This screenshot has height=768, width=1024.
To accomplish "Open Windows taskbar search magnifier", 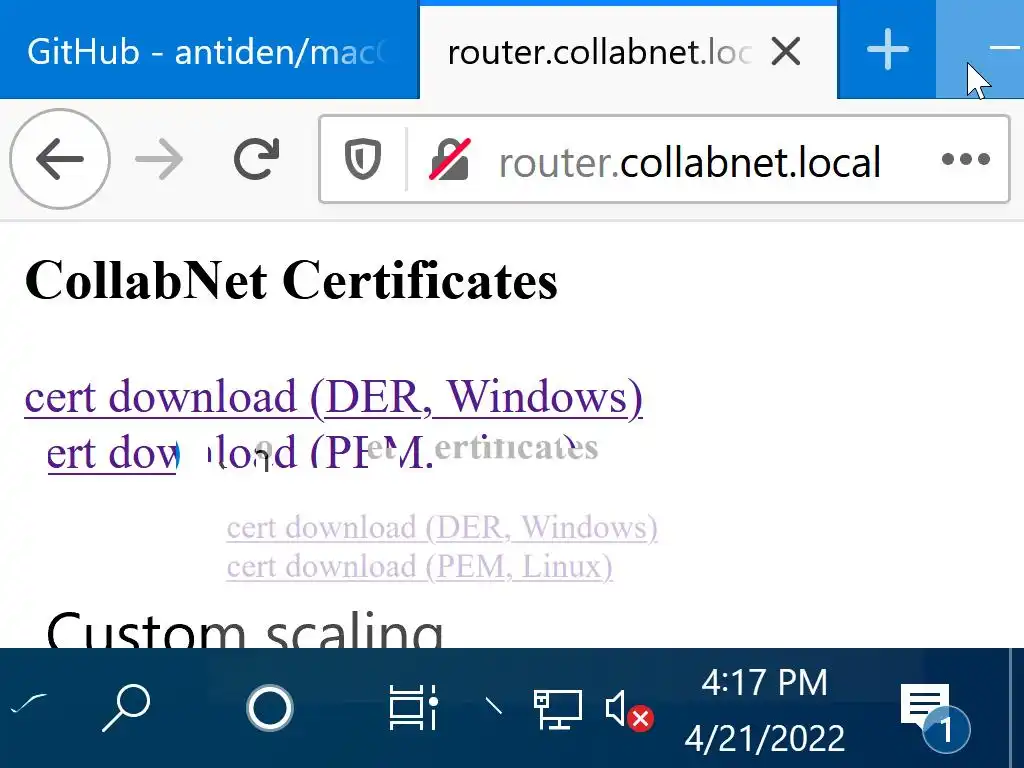I will coord(126,707).
